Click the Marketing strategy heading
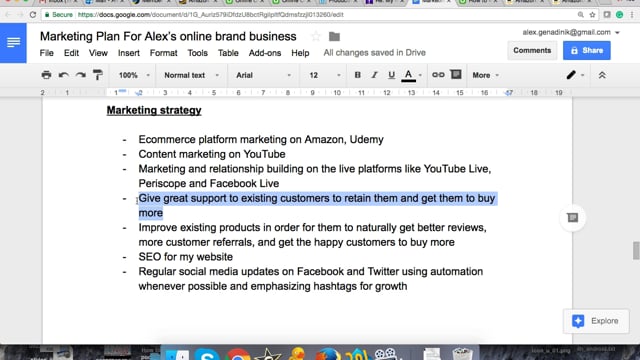 [x=154, y=110]
